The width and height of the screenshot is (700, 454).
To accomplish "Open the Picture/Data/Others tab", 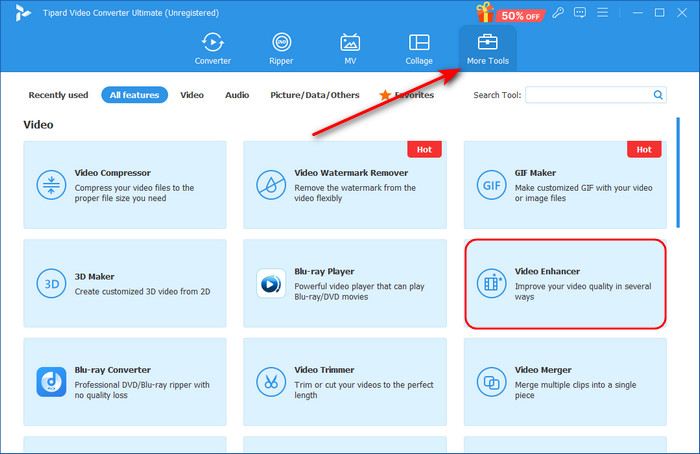I will point(315,95).
